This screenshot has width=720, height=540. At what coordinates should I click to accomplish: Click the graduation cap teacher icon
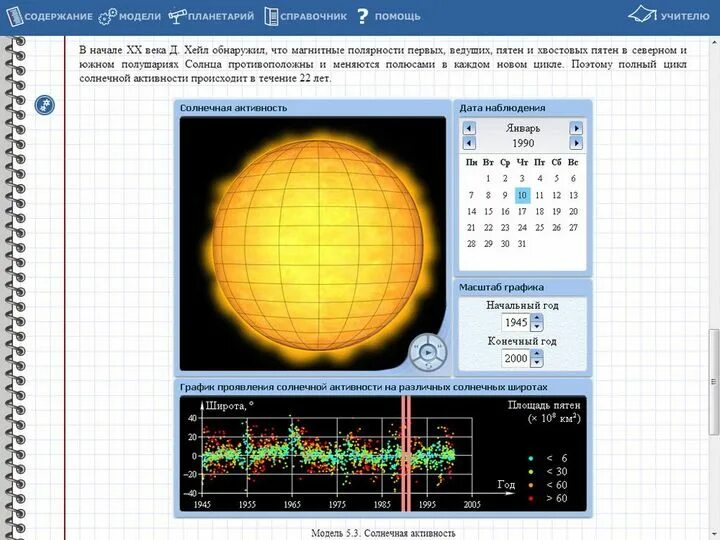pyautogui.click(x=642, y=14)
